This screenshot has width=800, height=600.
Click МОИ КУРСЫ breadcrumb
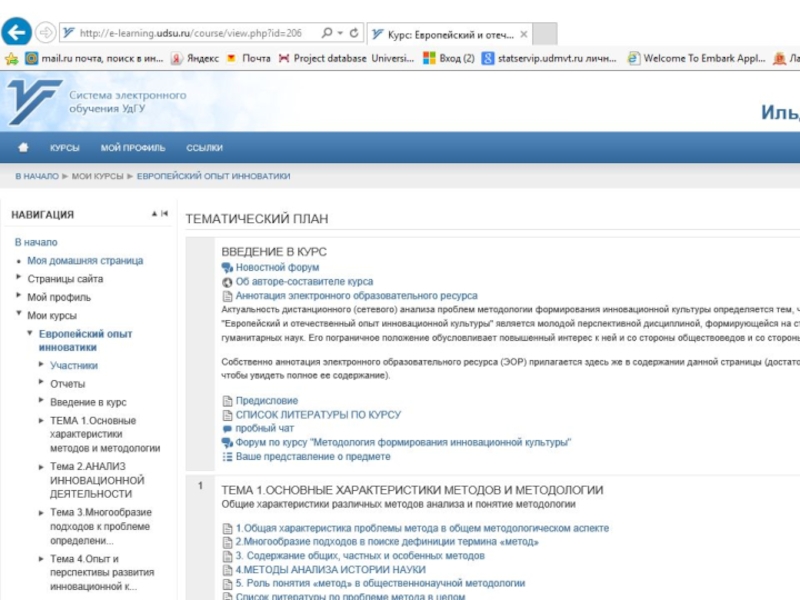(x=97, y=176)
